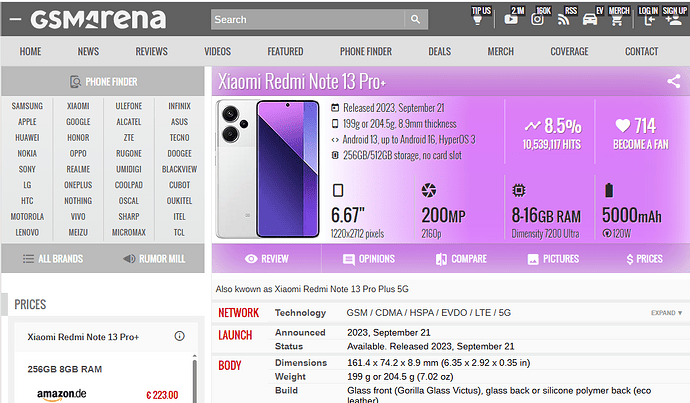Image resolution: width=690 pixels, height=403 pixels.
Task: Click the All Brands list icon
Action: pos(28,259)
